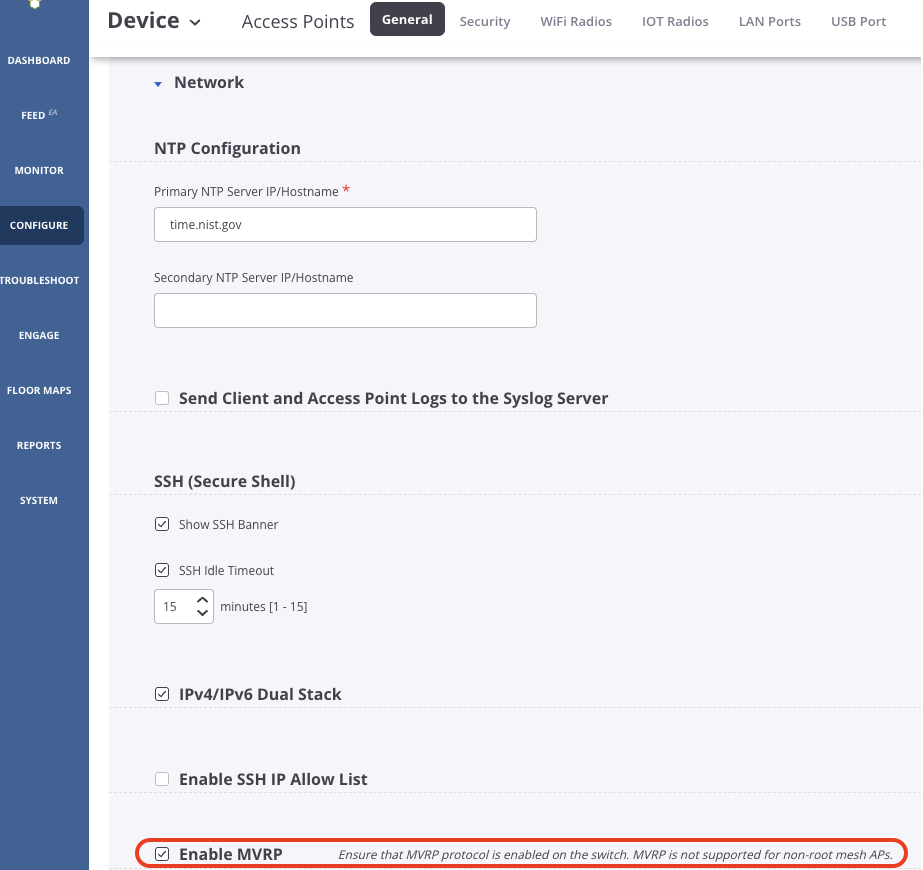The width and height of the screenshot is (923, 870).
Task: Enable MVRP
Action: 162,854
